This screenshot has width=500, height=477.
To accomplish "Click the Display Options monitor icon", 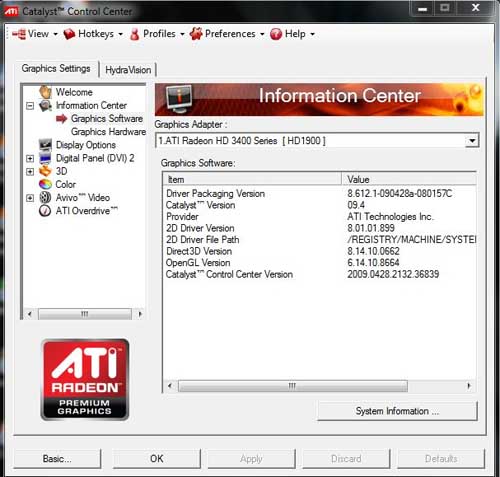I will (45, 145).
